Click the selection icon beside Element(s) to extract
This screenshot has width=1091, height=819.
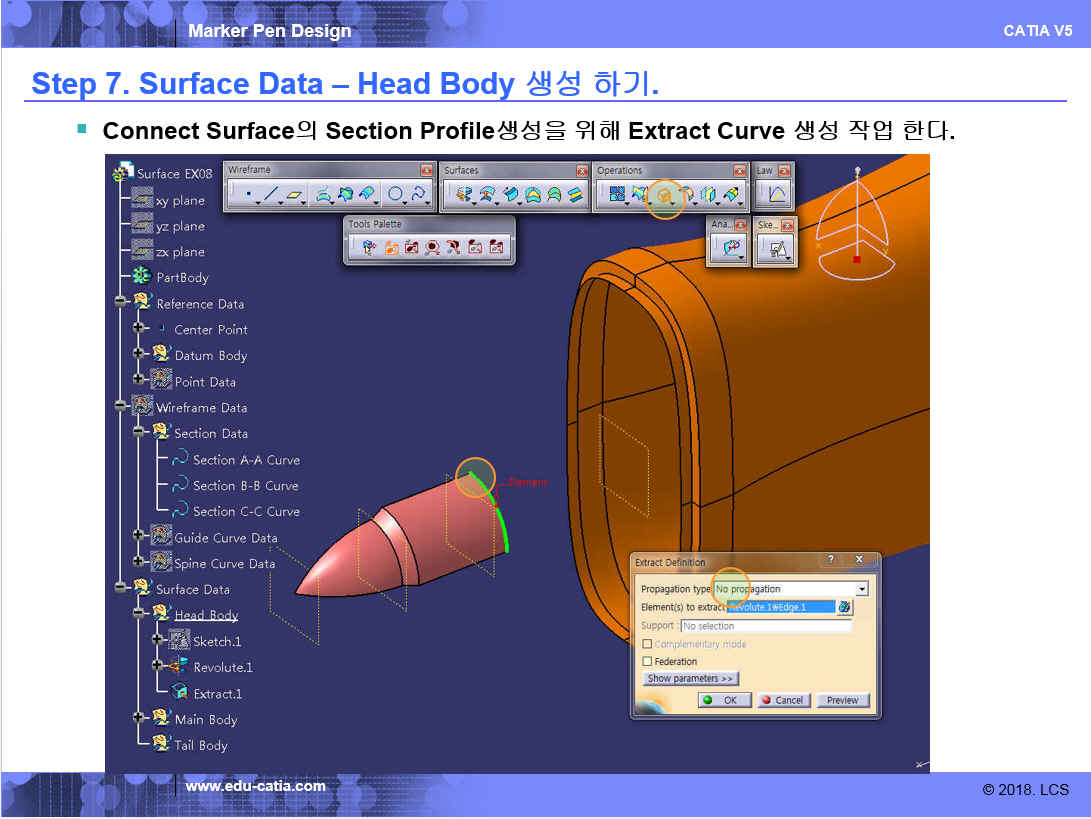click(845, 607)
